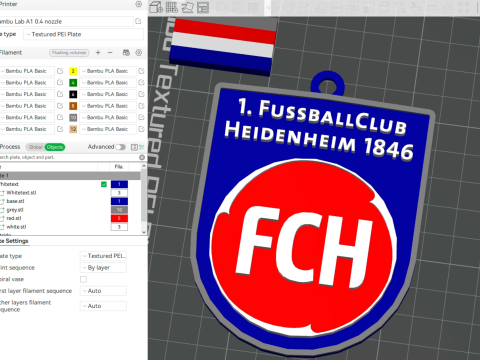Screen dimensions: 480x360
Task: Click edit icon just before green swatch 4
Action: point(60,83)
